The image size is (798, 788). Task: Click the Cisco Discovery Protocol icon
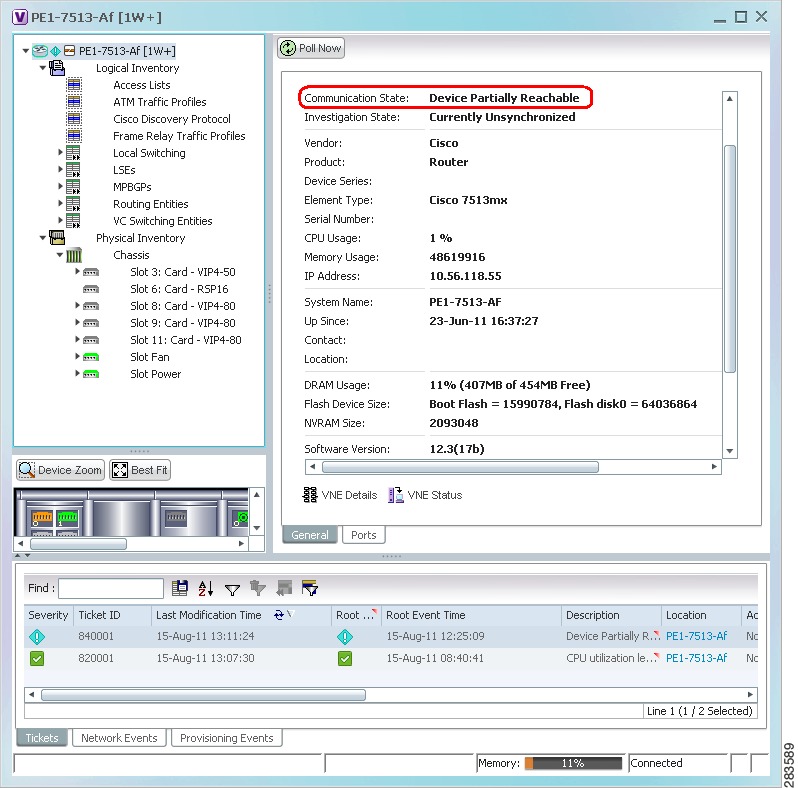74,119
